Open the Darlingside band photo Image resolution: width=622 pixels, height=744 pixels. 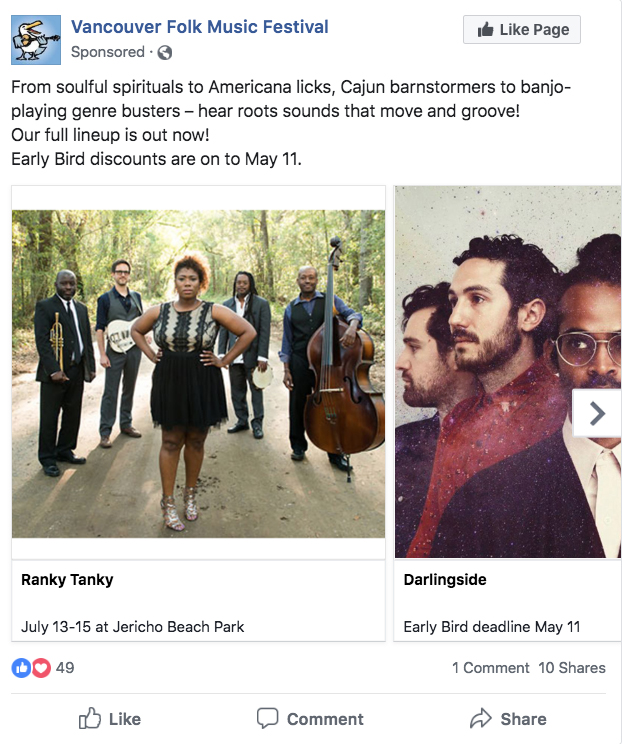pyautogui.click(x=508, y=372)
